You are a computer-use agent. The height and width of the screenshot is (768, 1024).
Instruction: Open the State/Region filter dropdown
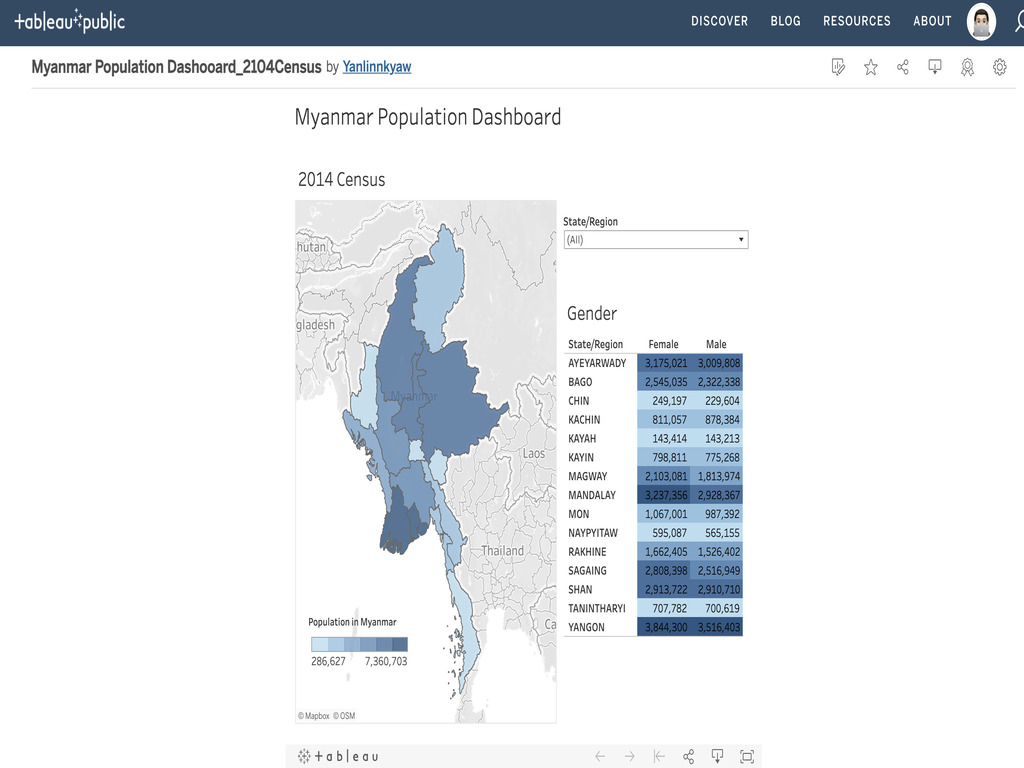coord(740,239)
